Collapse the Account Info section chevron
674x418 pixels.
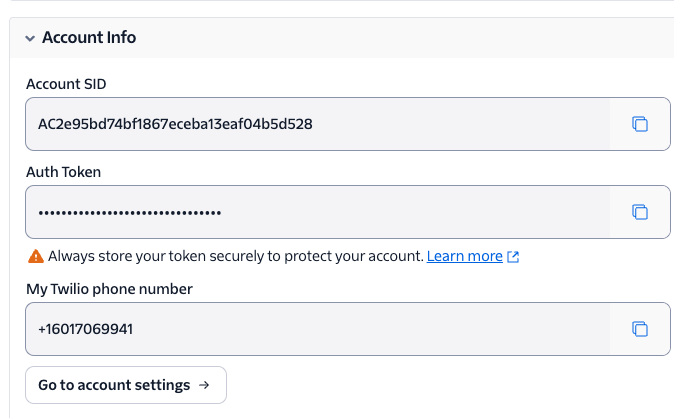tap(30, 38)
